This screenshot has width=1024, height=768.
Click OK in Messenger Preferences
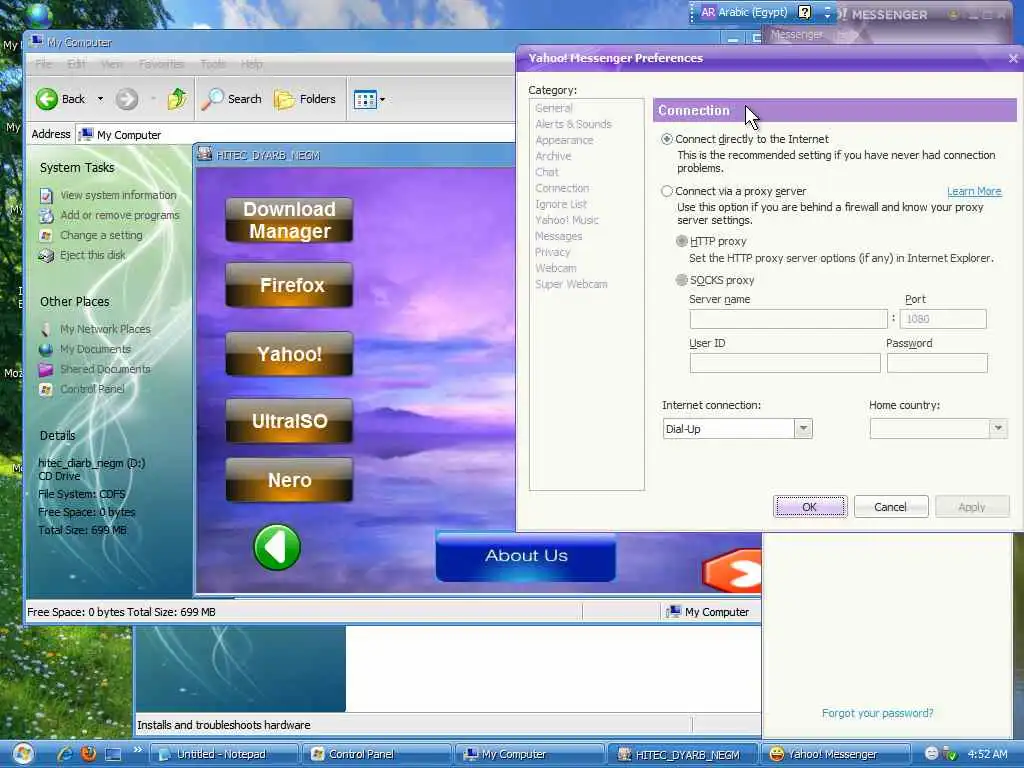(x=810, y=507)
